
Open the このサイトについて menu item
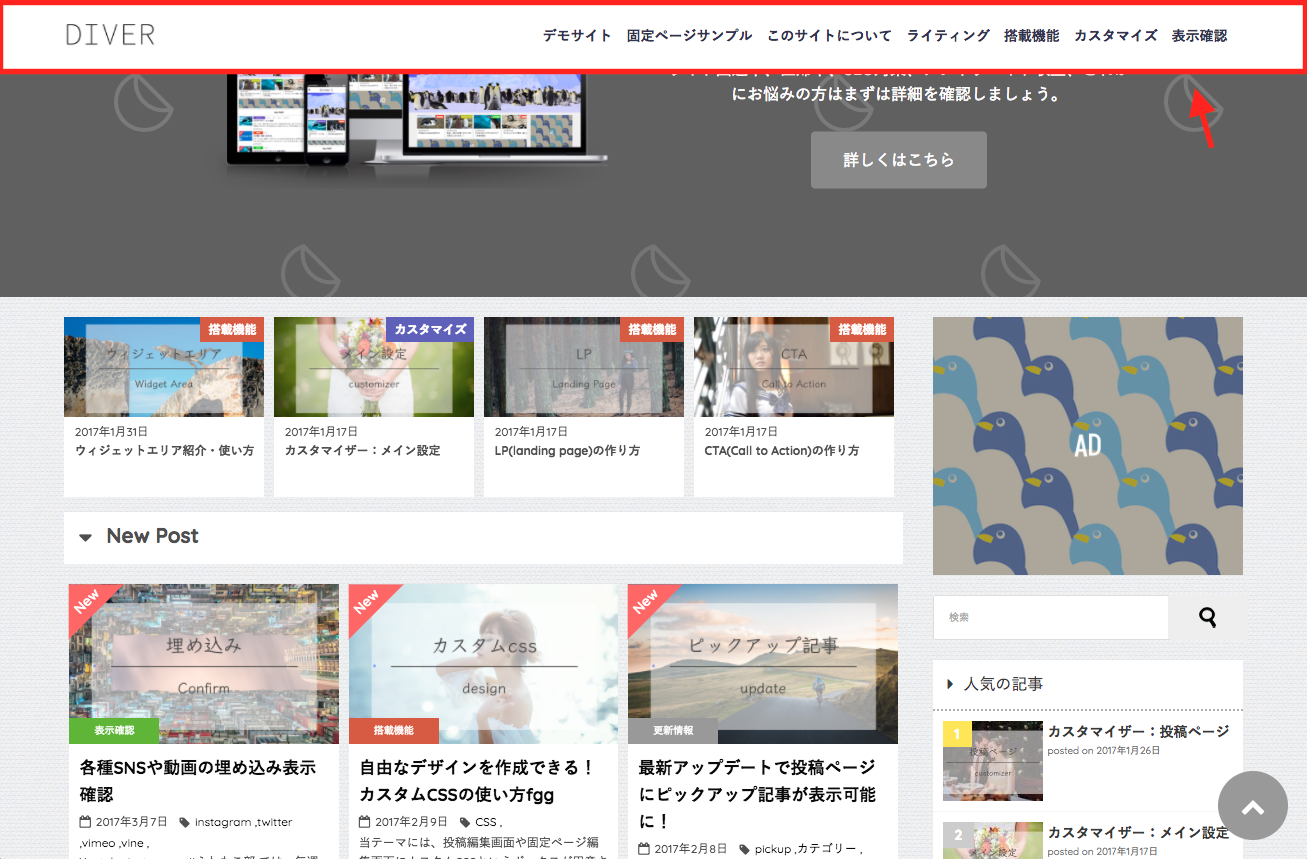click(829, 36)
